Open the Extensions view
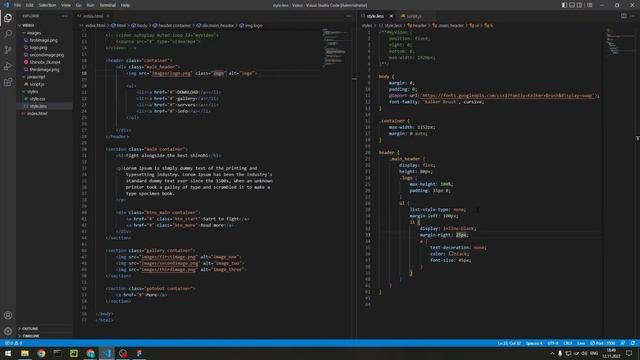The image size is (640, 360). click(x=8, y=82)
